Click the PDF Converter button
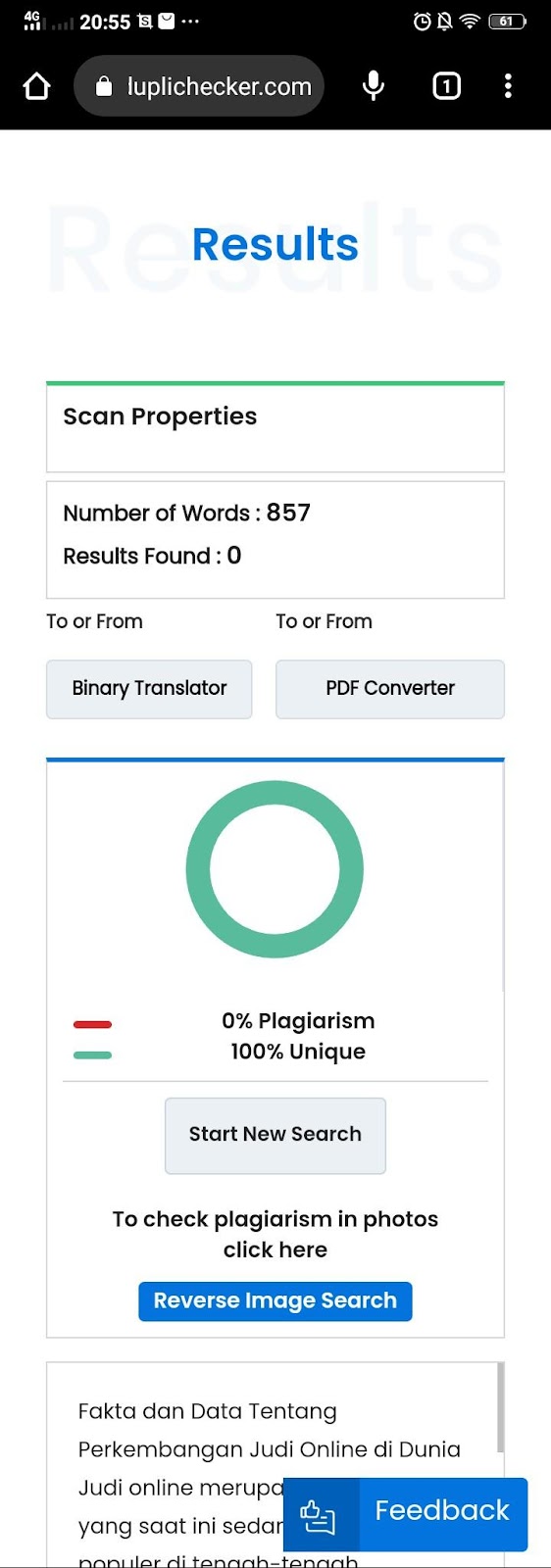 pyautogui.click(x=390, y=689)
